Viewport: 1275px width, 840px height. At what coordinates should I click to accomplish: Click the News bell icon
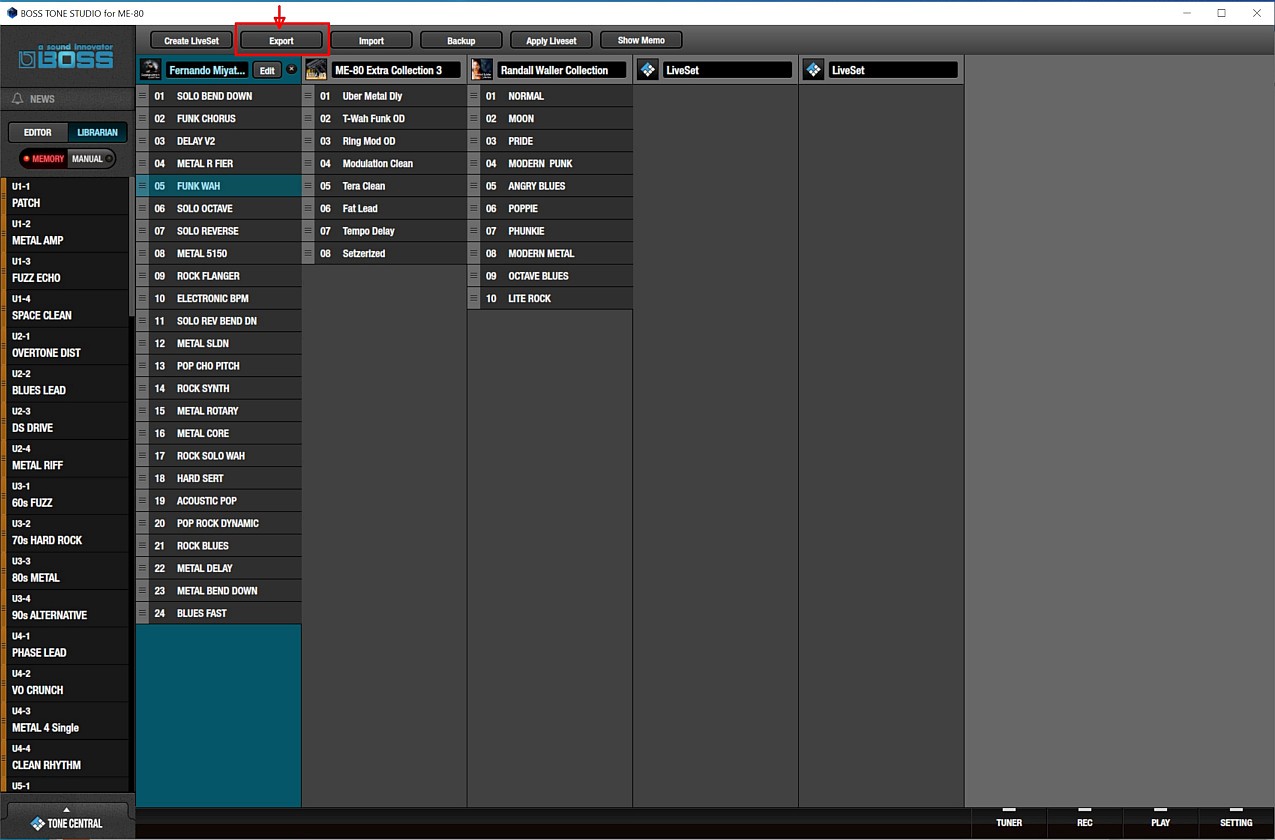[x=18, y=99]
